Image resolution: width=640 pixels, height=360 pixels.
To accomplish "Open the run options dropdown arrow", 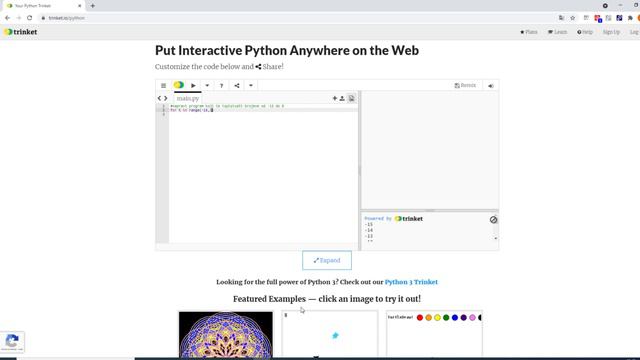I will (207, 85).
